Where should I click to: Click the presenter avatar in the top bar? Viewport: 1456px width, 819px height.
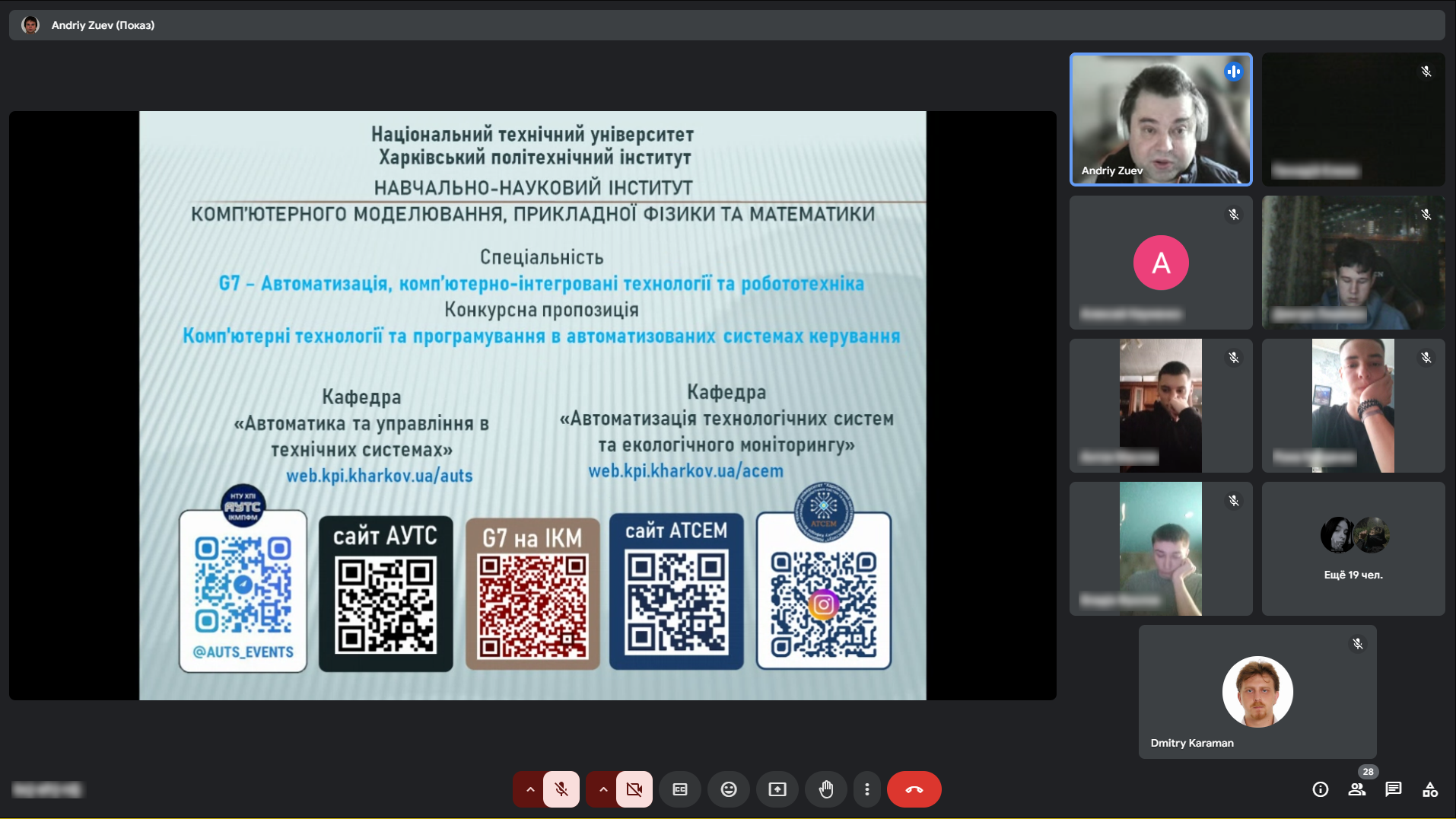pos(30,25)
